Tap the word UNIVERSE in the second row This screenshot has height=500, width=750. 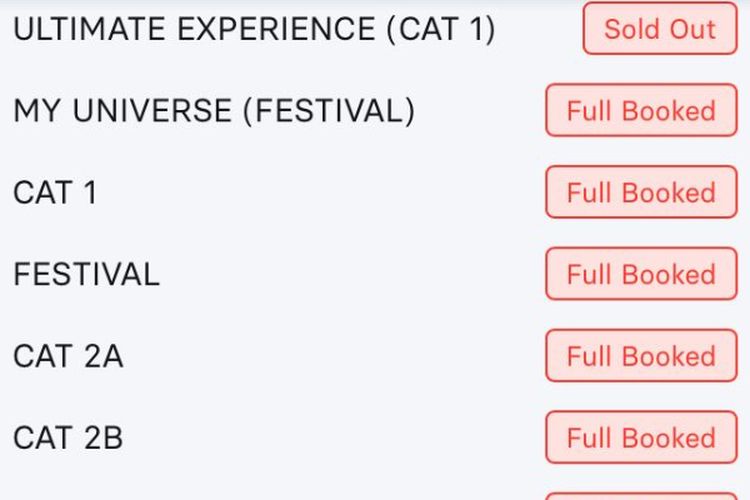[153, 111]
